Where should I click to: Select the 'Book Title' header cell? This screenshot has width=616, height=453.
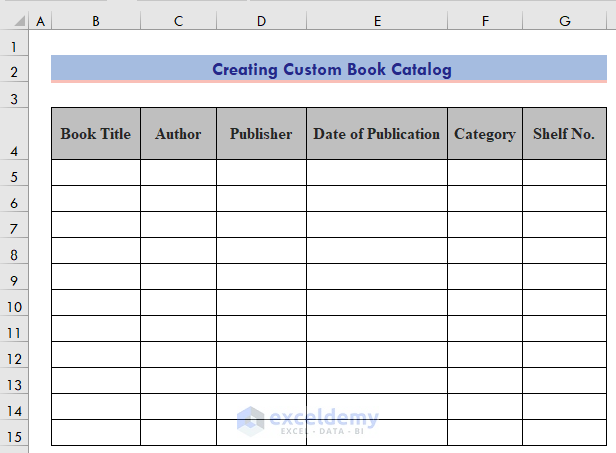[96, 134]
